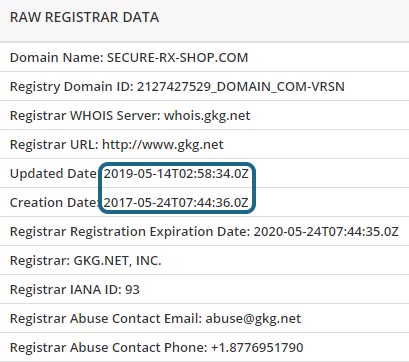Click the Registrar Abuse Contact Phone label
Viewport: 409px width, 362px height.
click(109, 348)
